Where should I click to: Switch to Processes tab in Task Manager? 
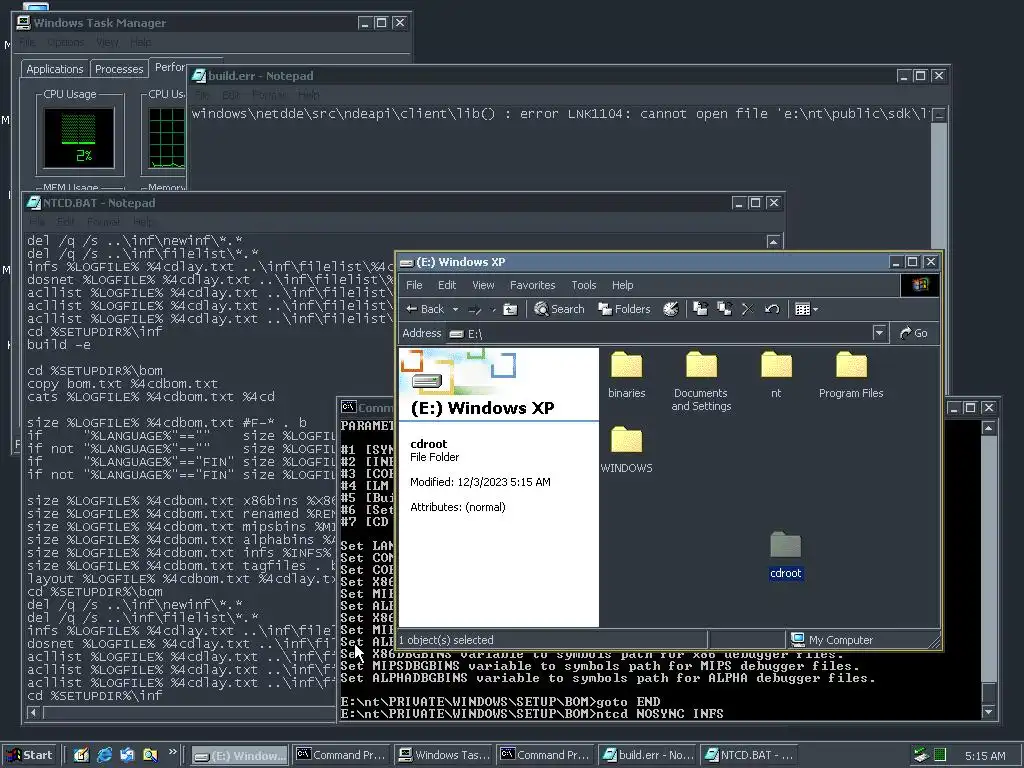click(x=119, y=69)
